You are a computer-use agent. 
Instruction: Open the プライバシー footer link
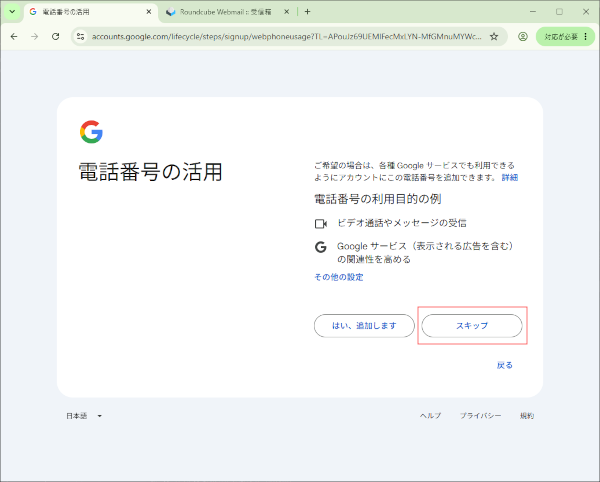[x=480, y=416]
